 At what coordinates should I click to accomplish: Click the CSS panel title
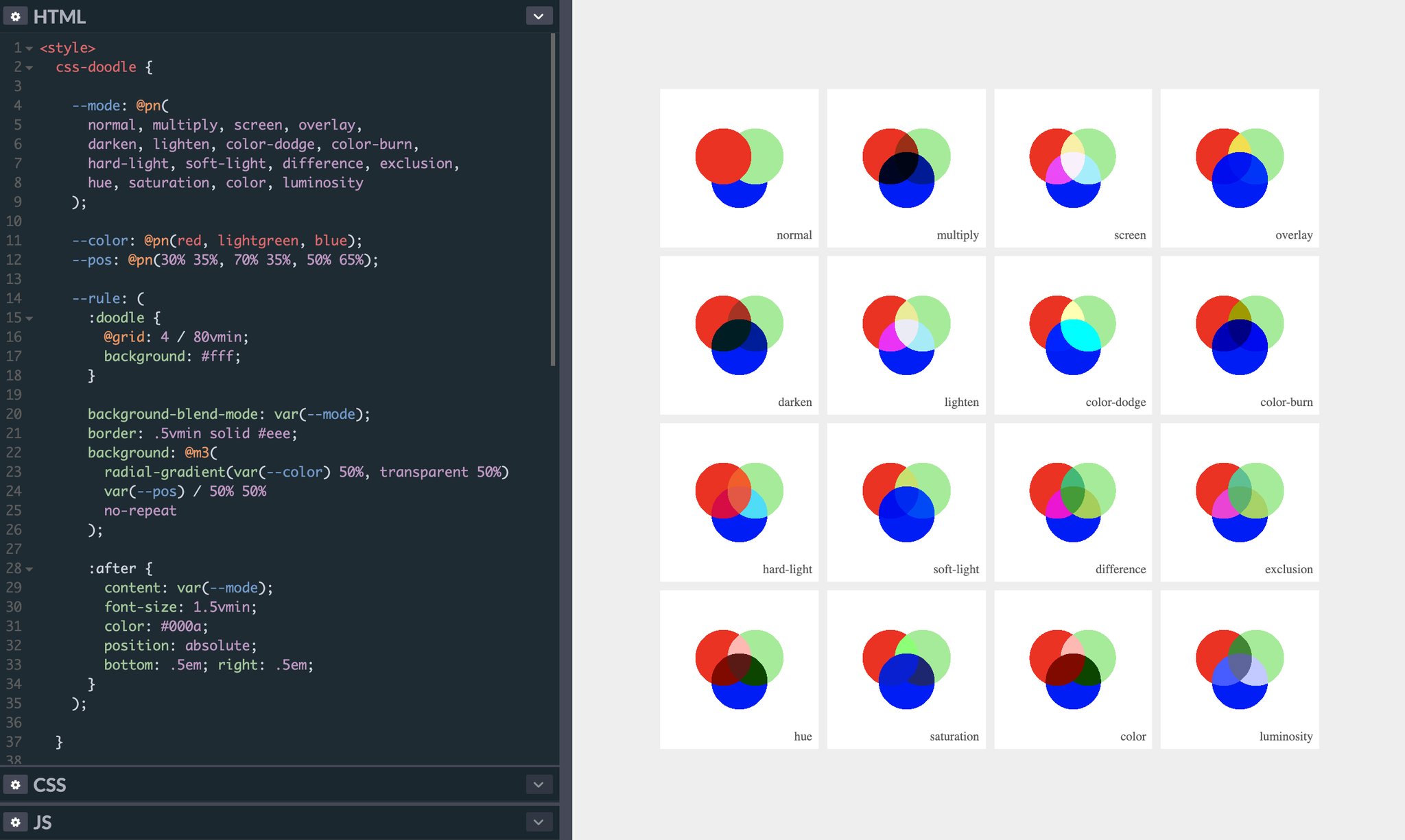[x=49, y=784]
